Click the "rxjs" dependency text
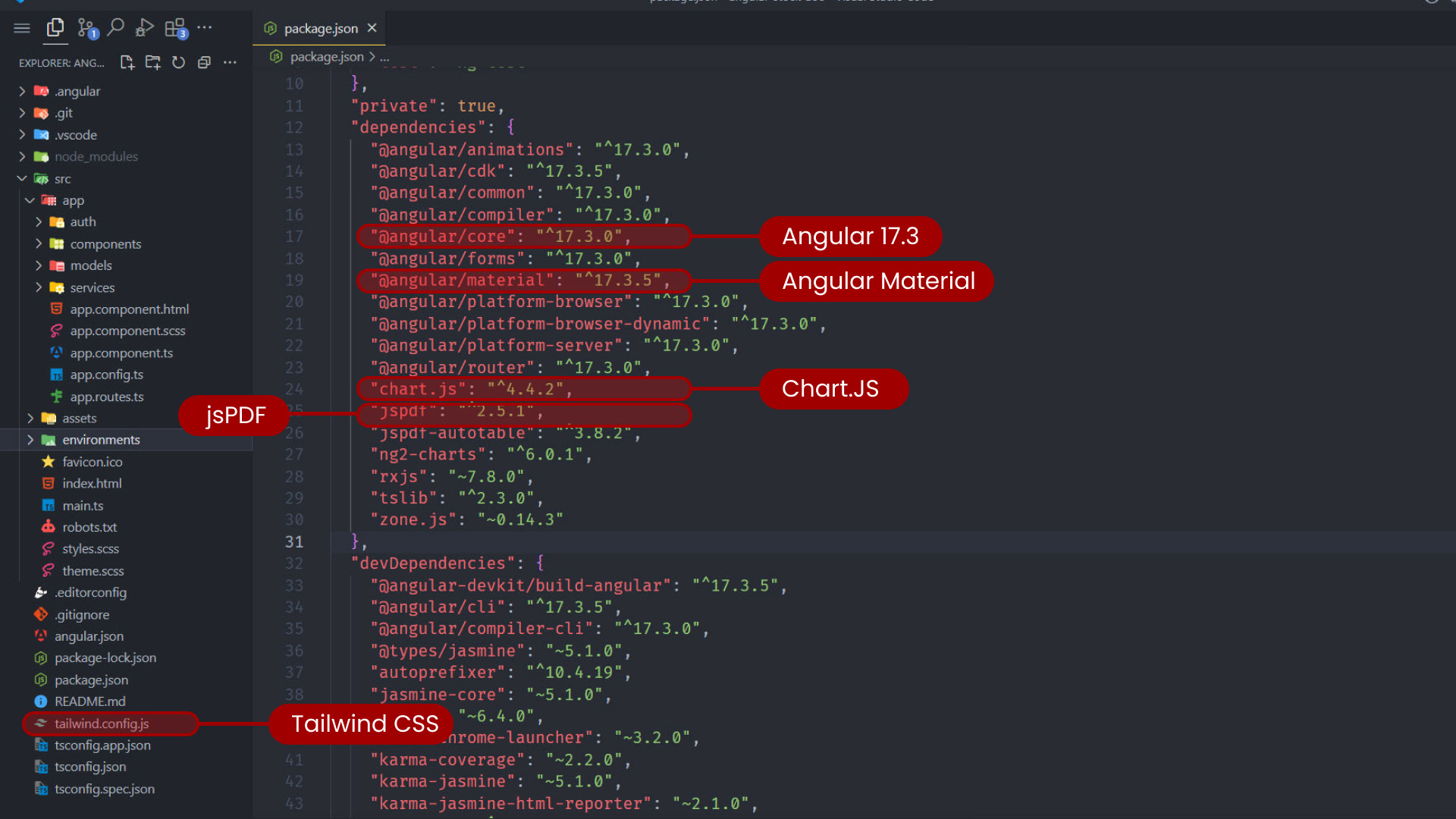Viewport: 1456px width, 819px height. (x=399, y=476)
